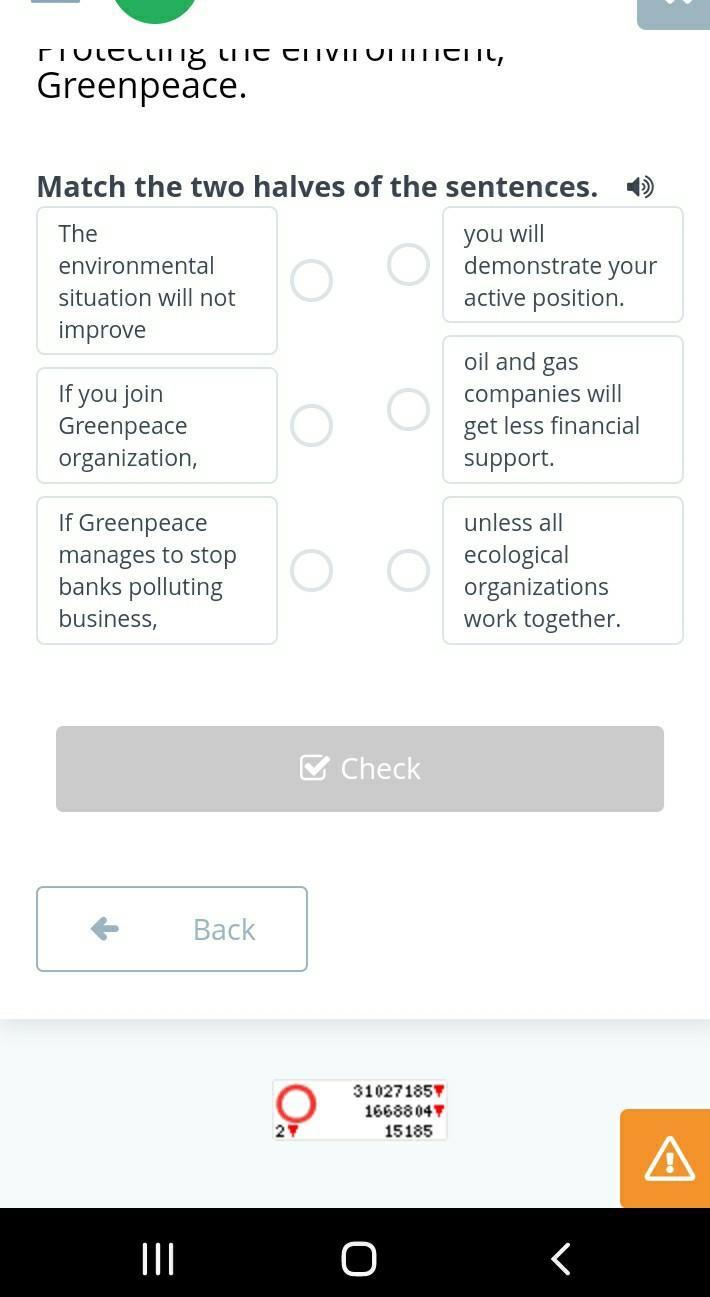Select radio beside 'The environmental situation will not improve'

point(312,281)
